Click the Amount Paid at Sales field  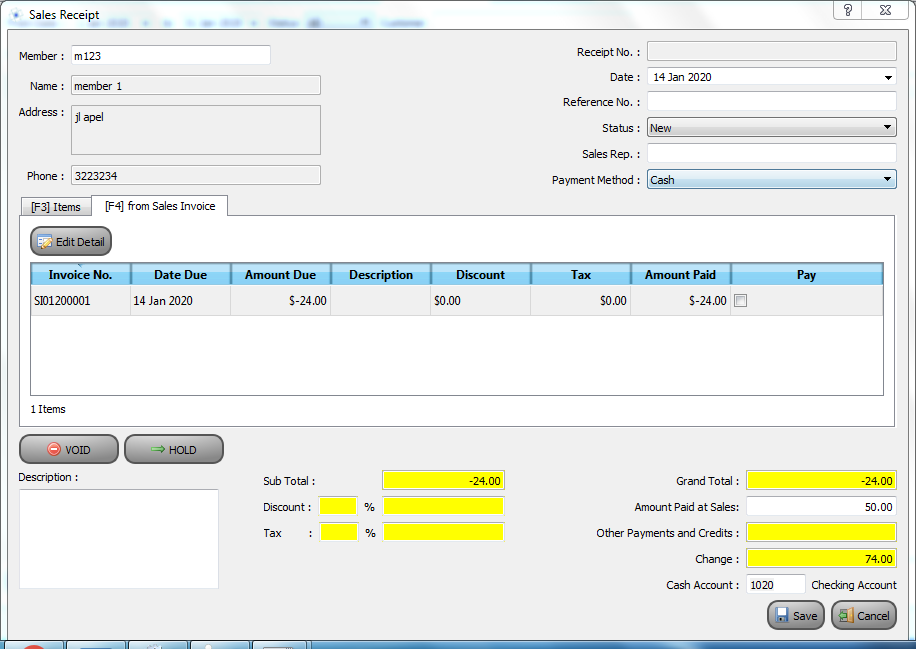(x=820, y=507)
